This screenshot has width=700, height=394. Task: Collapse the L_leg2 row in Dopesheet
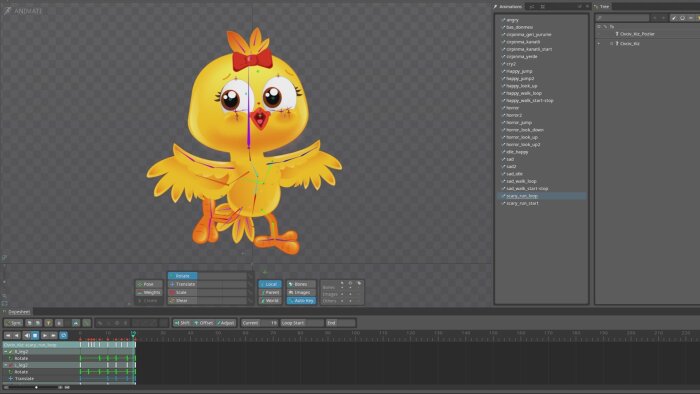6,365
